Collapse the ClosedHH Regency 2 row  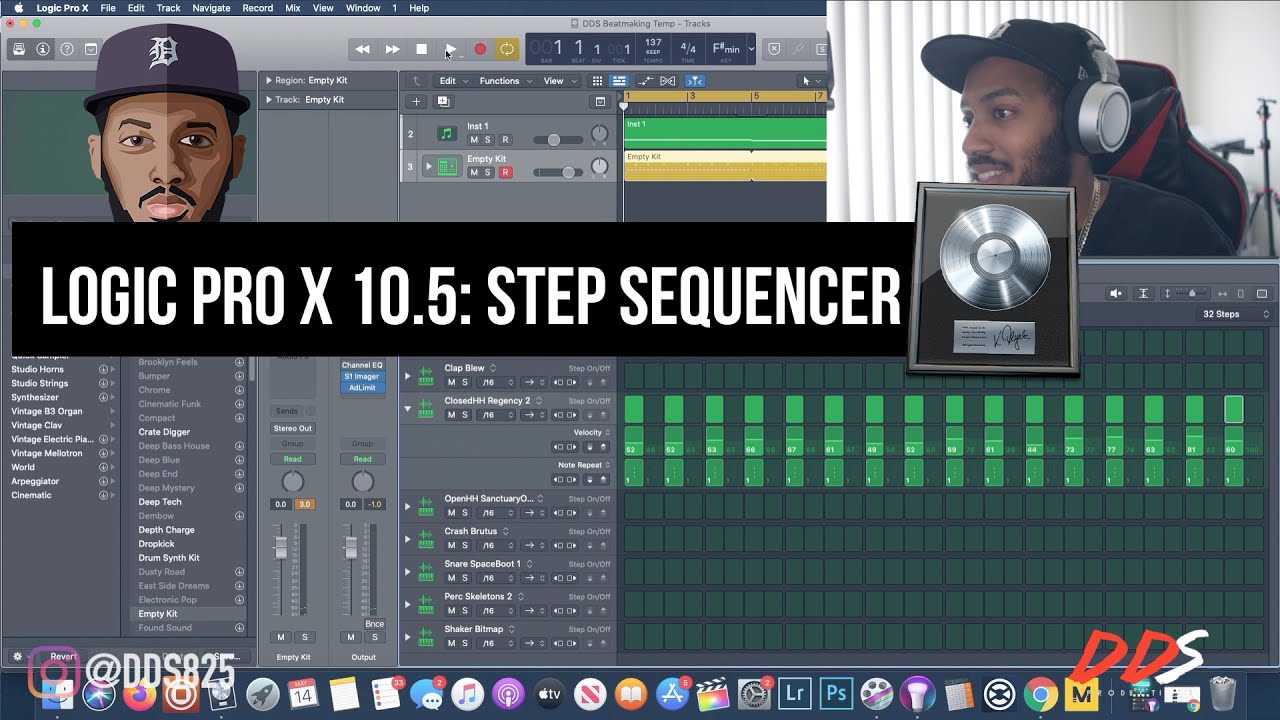click(x=407, y=408)
